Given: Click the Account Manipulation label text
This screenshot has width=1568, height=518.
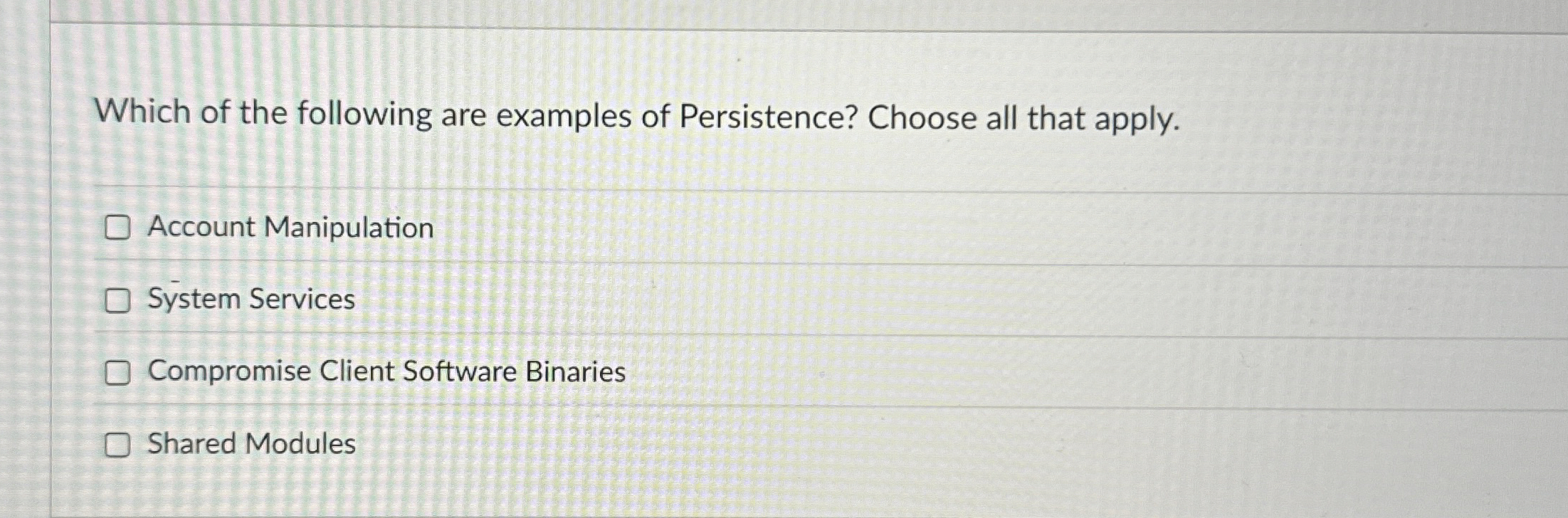Looking at the screenshot, I should coord(290,228).
